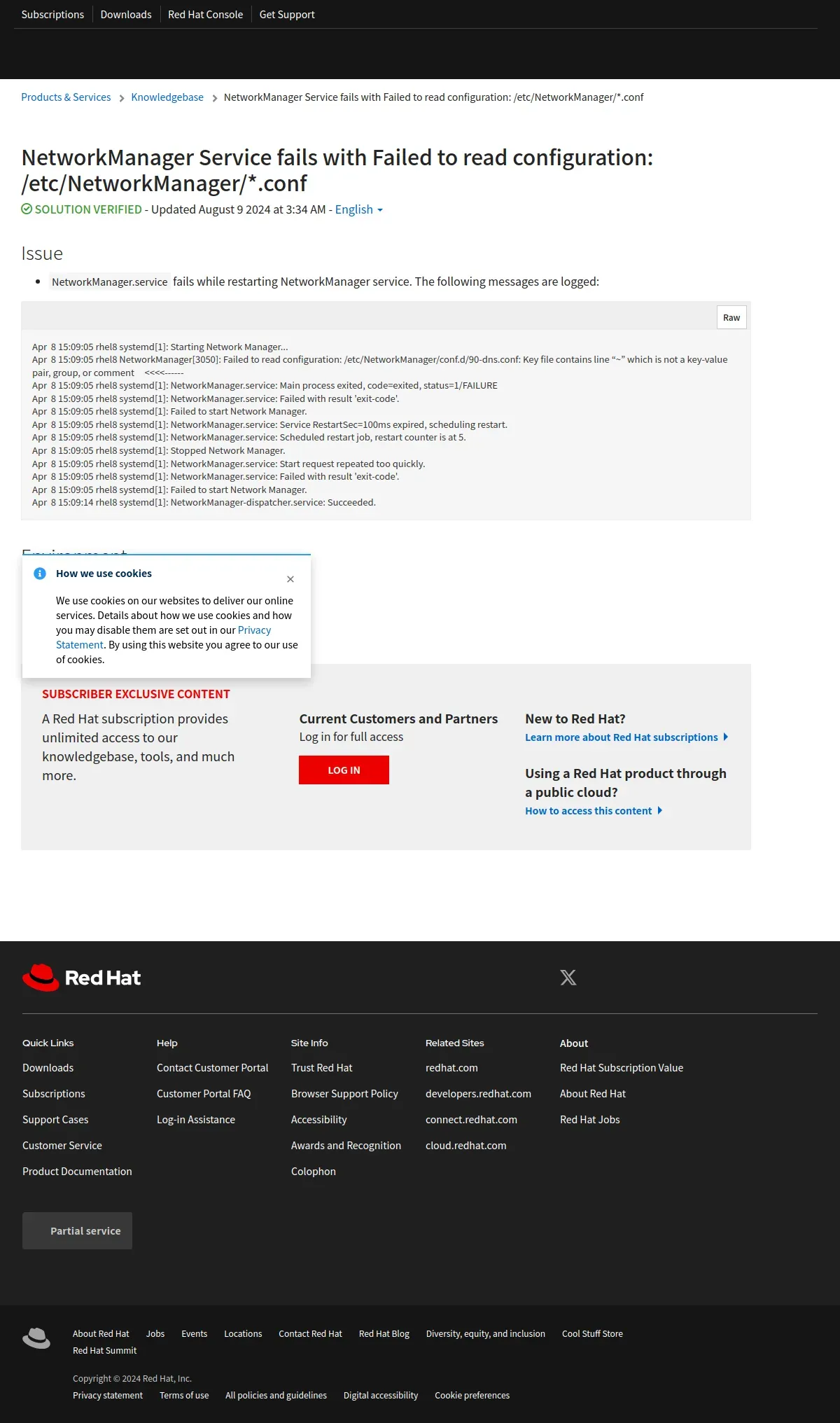Screen dimensions: 840x1423
Task: Open Jobs in the bottom bar
Action: tap(155, 1334)
